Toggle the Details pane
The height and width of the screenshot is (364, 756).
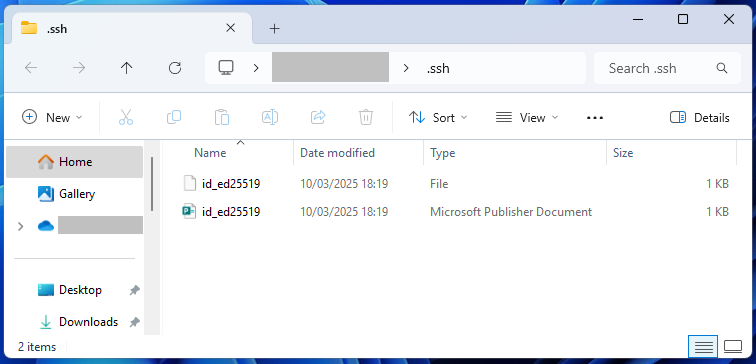700,118
